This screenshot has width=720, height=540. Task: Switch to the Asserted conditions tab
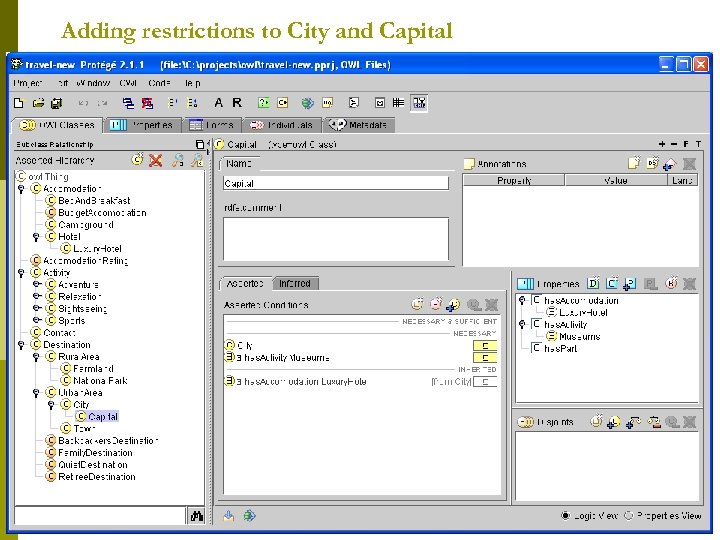[x=246, y=283]
